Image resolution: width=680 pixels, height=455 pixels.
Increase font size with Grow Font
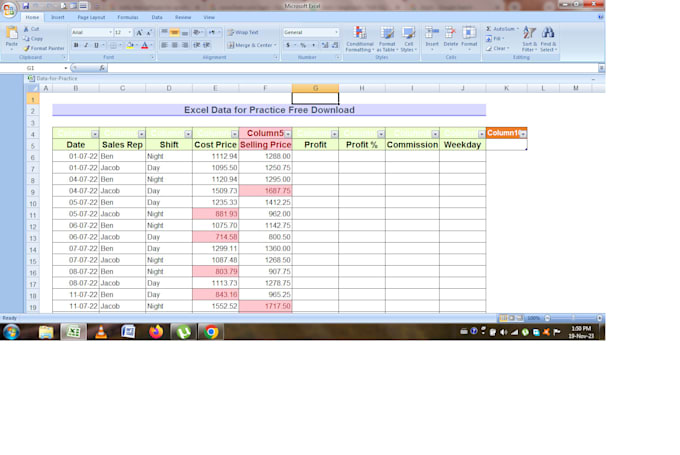[x=139, y=33]
